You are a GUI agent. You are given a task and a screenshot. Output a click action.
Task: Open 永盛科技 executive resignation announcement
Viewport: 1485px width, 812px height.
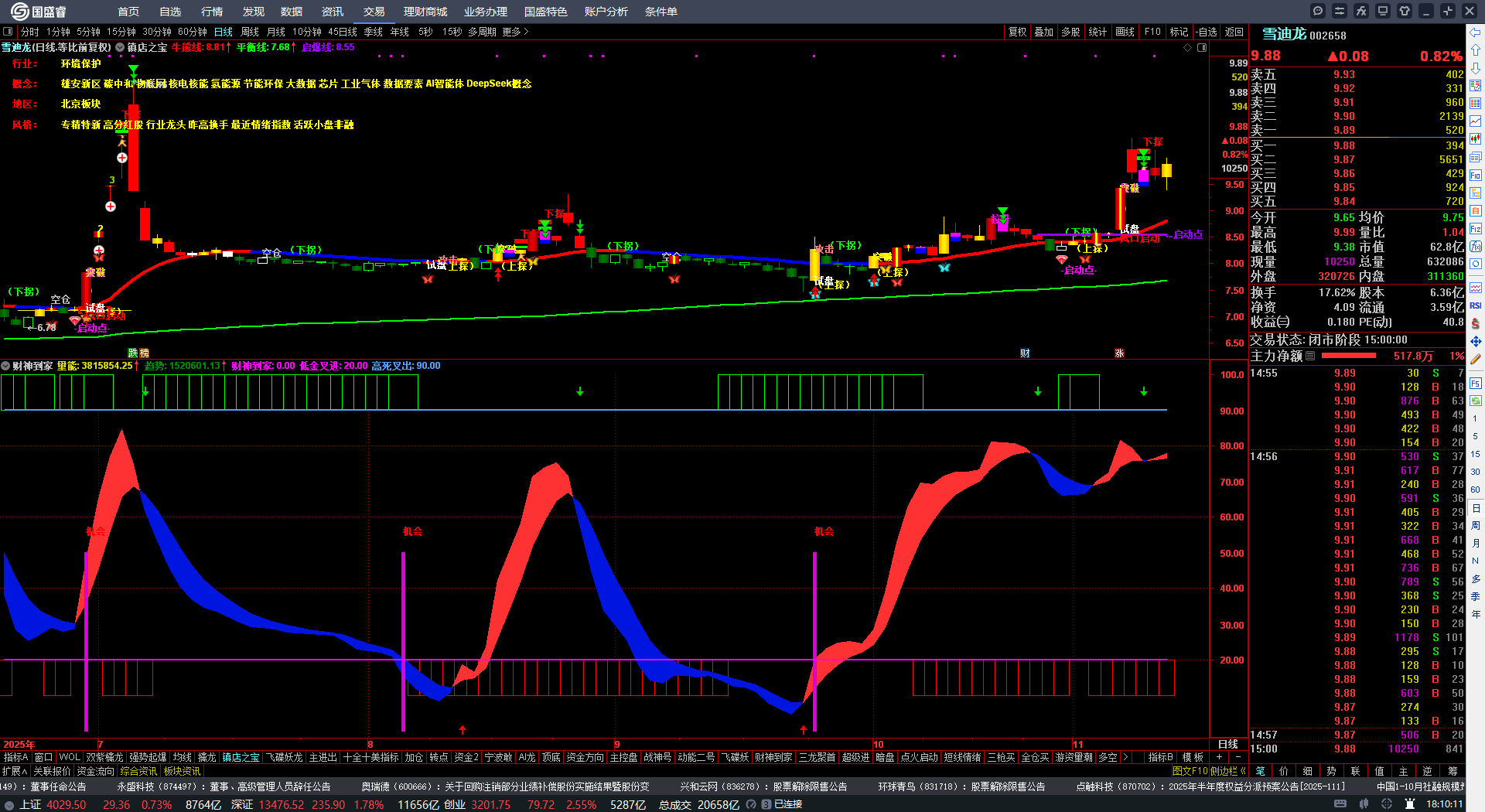coord(224,786)
